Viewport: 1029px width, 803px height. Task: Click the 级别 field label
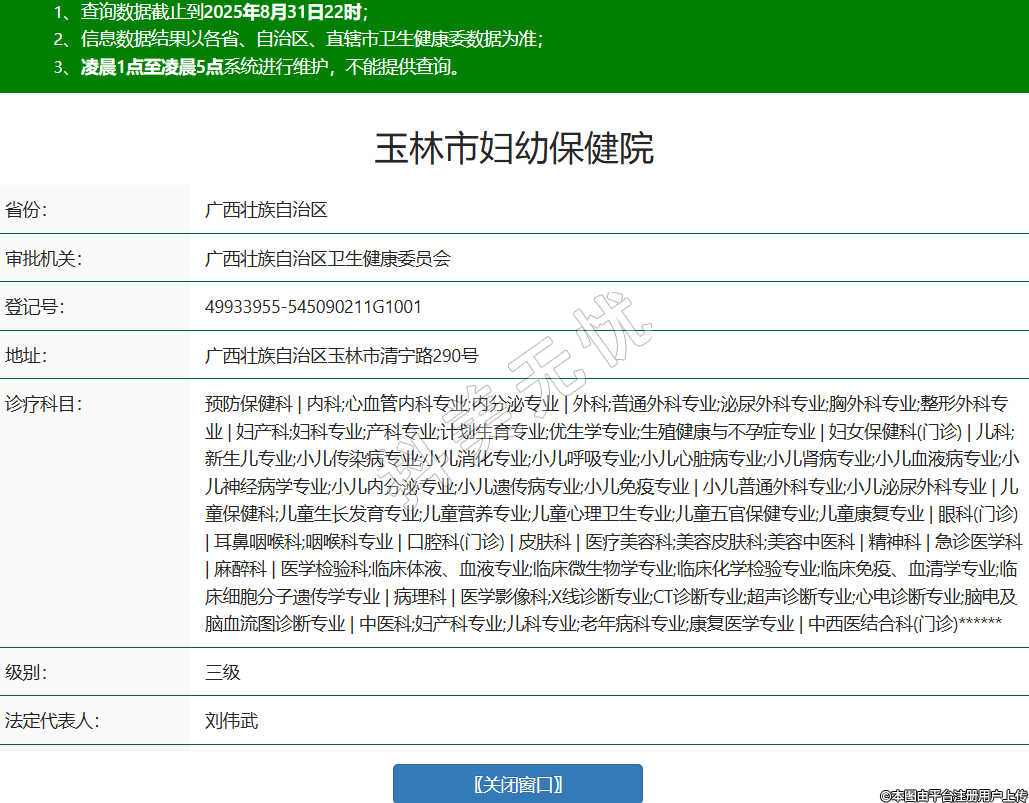coord(27,672)
